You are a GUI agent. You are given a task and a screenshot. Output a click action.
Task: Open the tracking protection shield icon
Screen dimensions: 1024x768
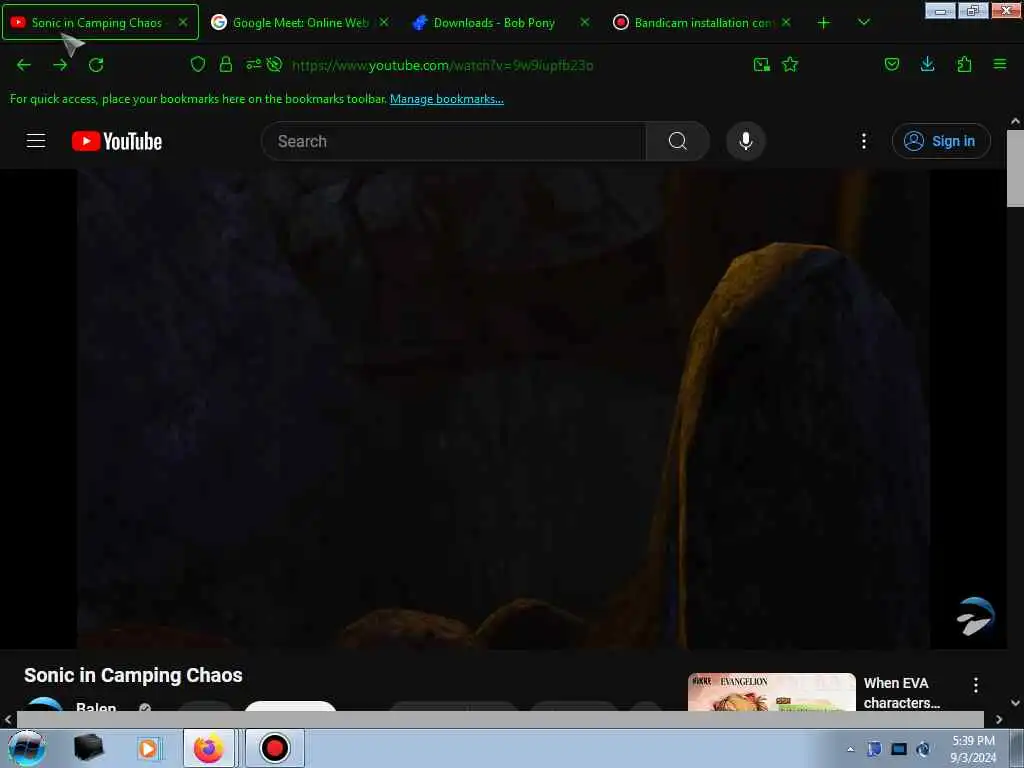[198, 64]
